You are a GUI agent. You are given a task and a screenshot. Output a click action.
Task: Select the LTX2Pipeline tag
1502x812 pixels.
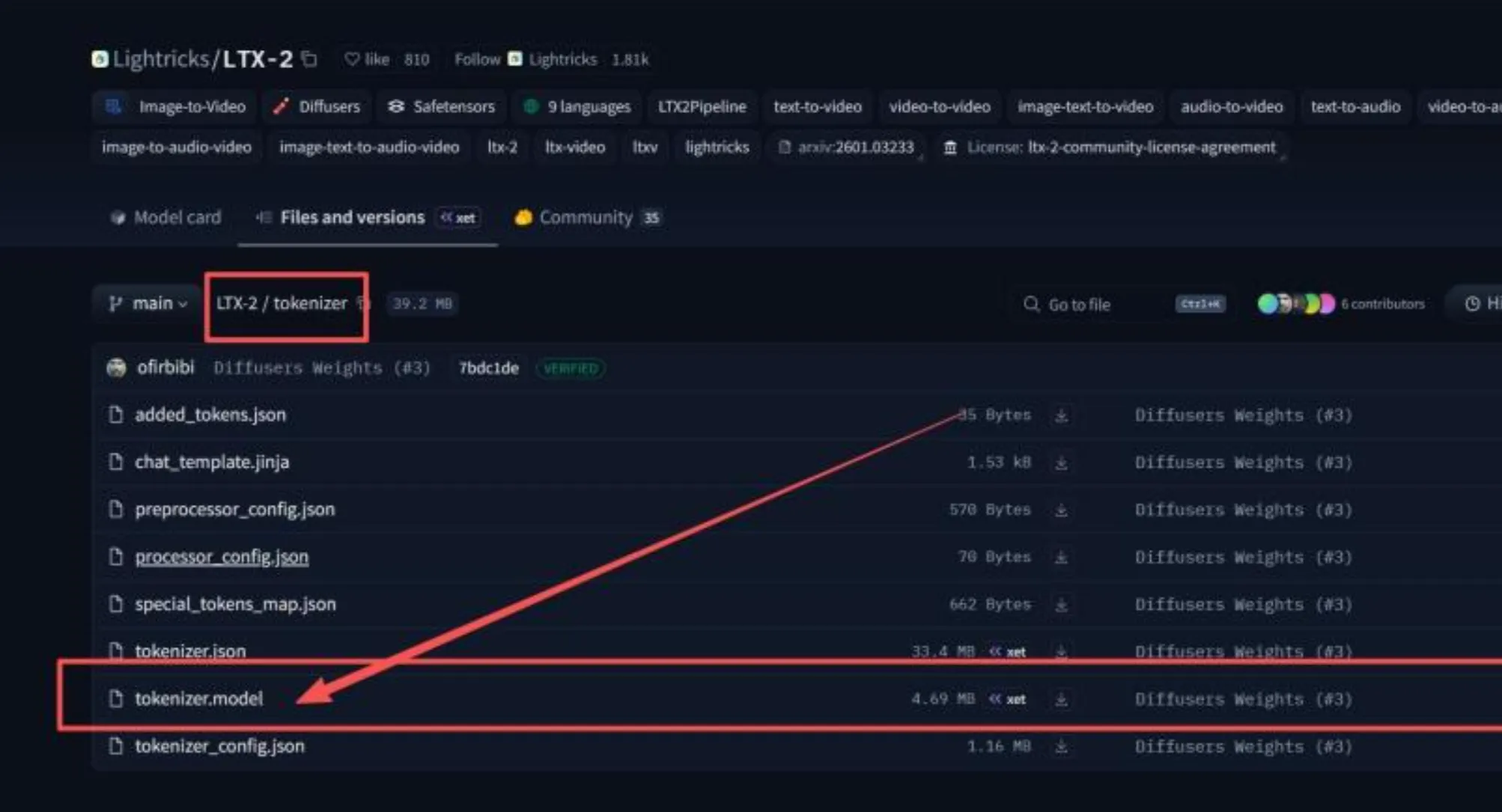702,107
